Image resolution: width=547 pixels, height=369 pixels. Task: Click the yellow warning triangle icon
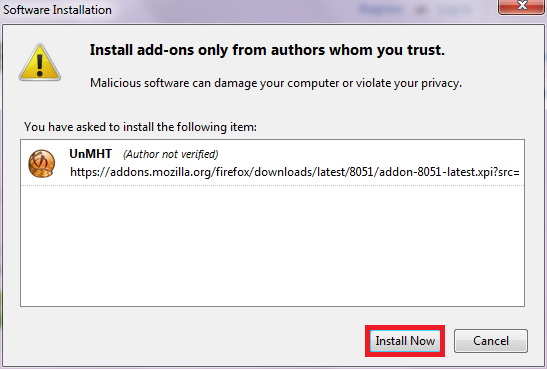[40, 62]
